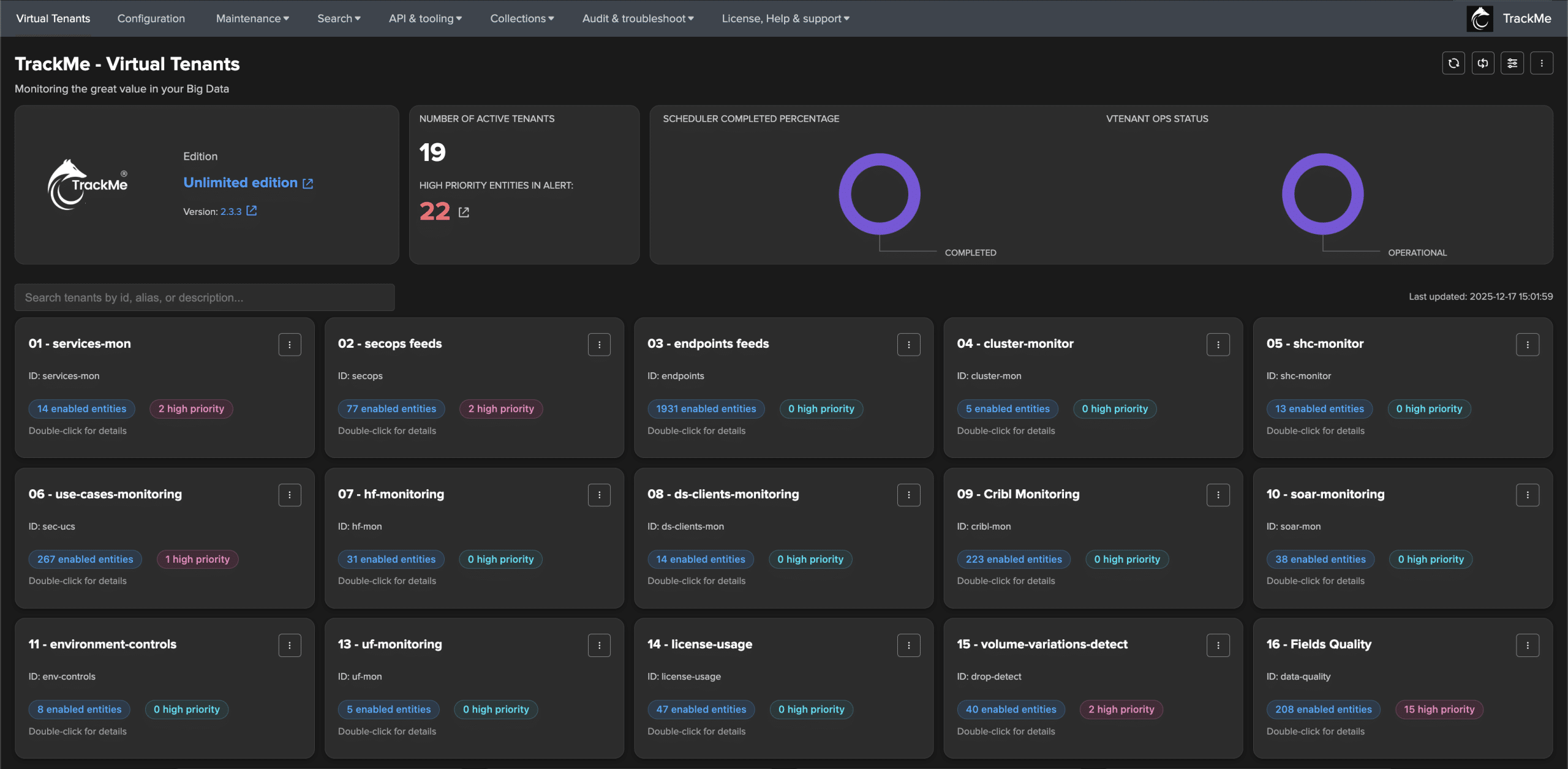The height and width of the screenshot is (769, 1568).
Task: Expand the Audit & troubleshoot dropdown
Action: [x=638, y=18]
